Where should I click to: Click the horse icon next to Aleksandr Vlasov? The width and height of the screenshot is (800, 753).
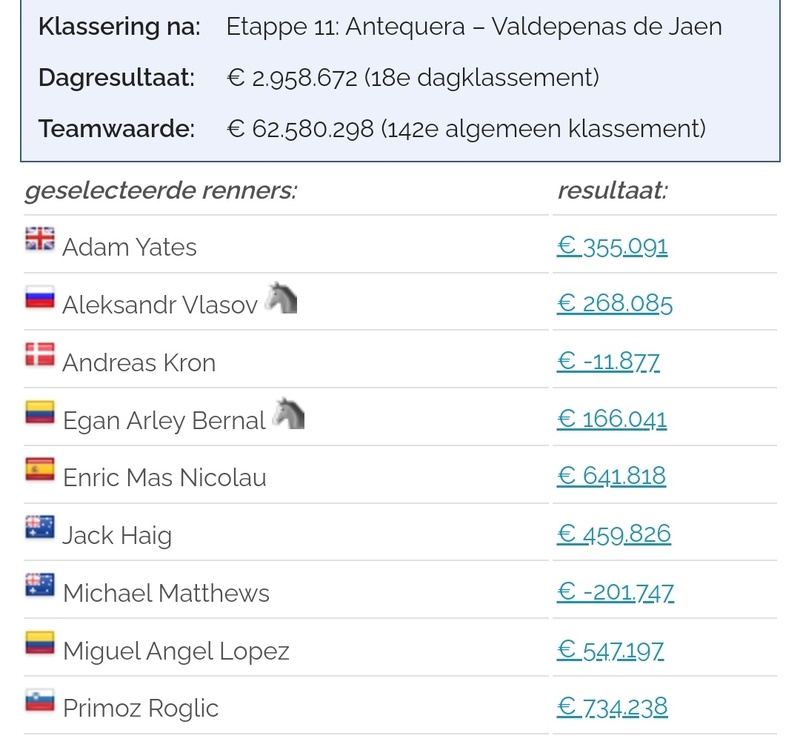(x=281, y=298)
